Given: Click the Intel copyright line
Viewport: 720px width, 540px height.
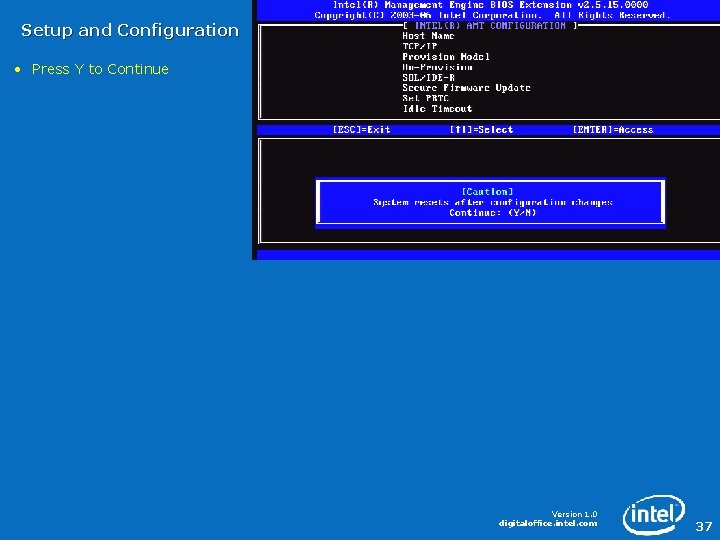Looking at the screenshot, I should pos(493,15).
